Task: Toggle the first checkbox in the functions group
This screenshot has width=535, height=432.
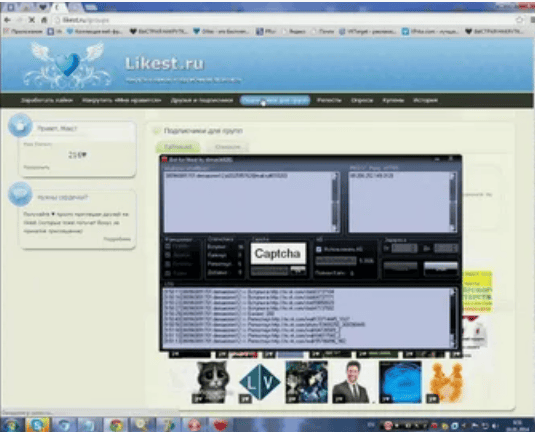Action: coord(168,246)
